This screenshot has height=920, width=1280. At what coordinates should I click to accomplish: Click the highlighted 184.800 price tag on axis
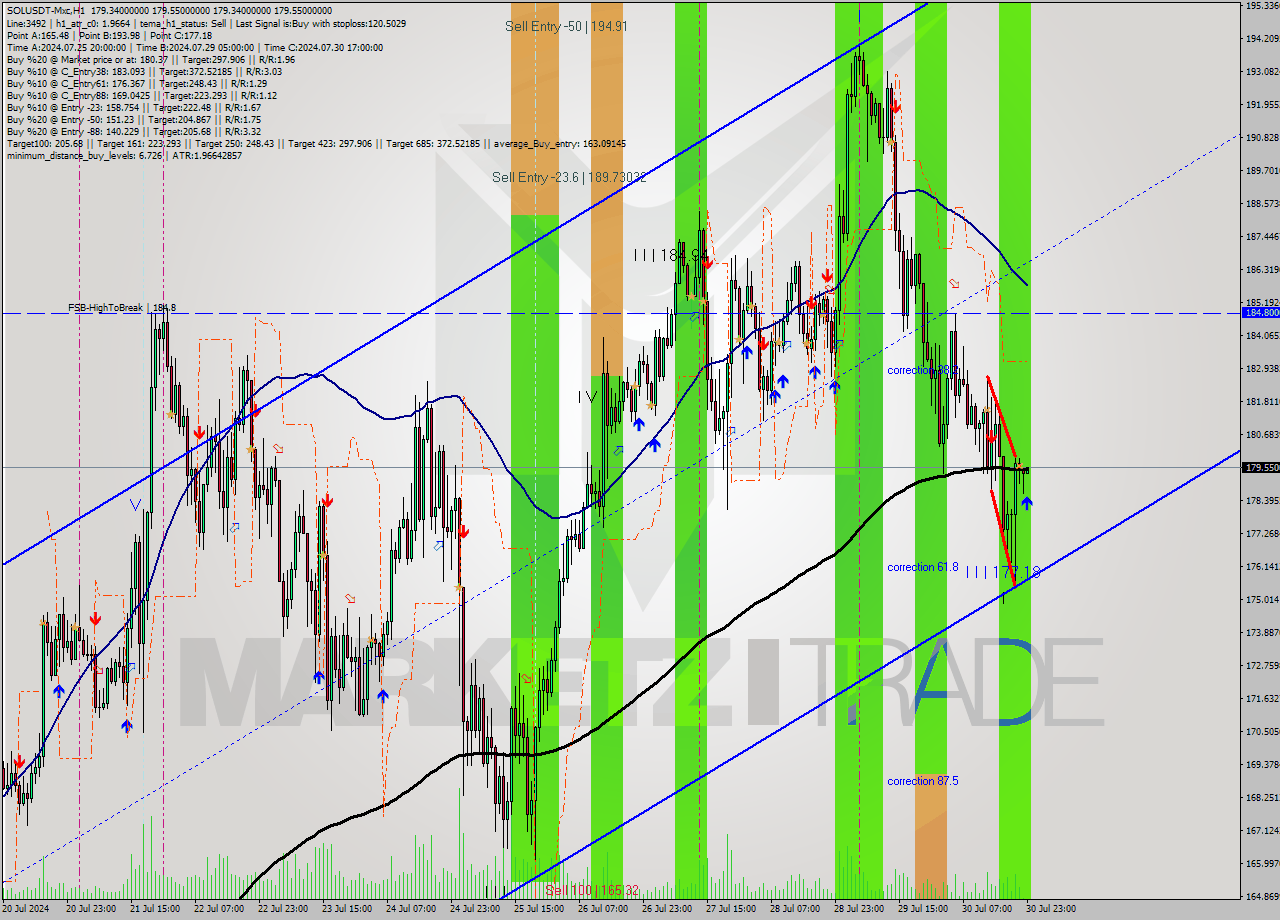pos(1260,313)
